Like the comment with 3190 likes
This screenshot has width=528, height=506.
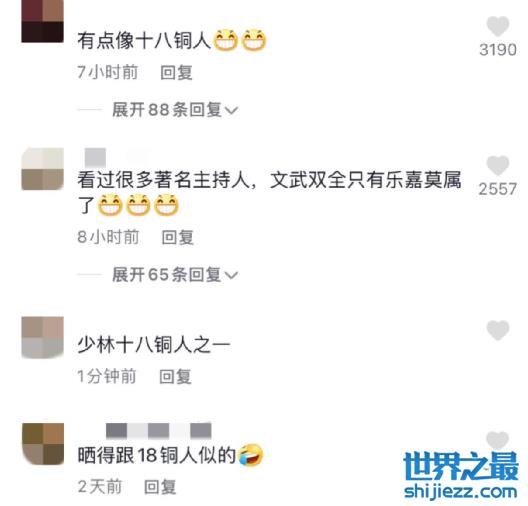(498, 26)
